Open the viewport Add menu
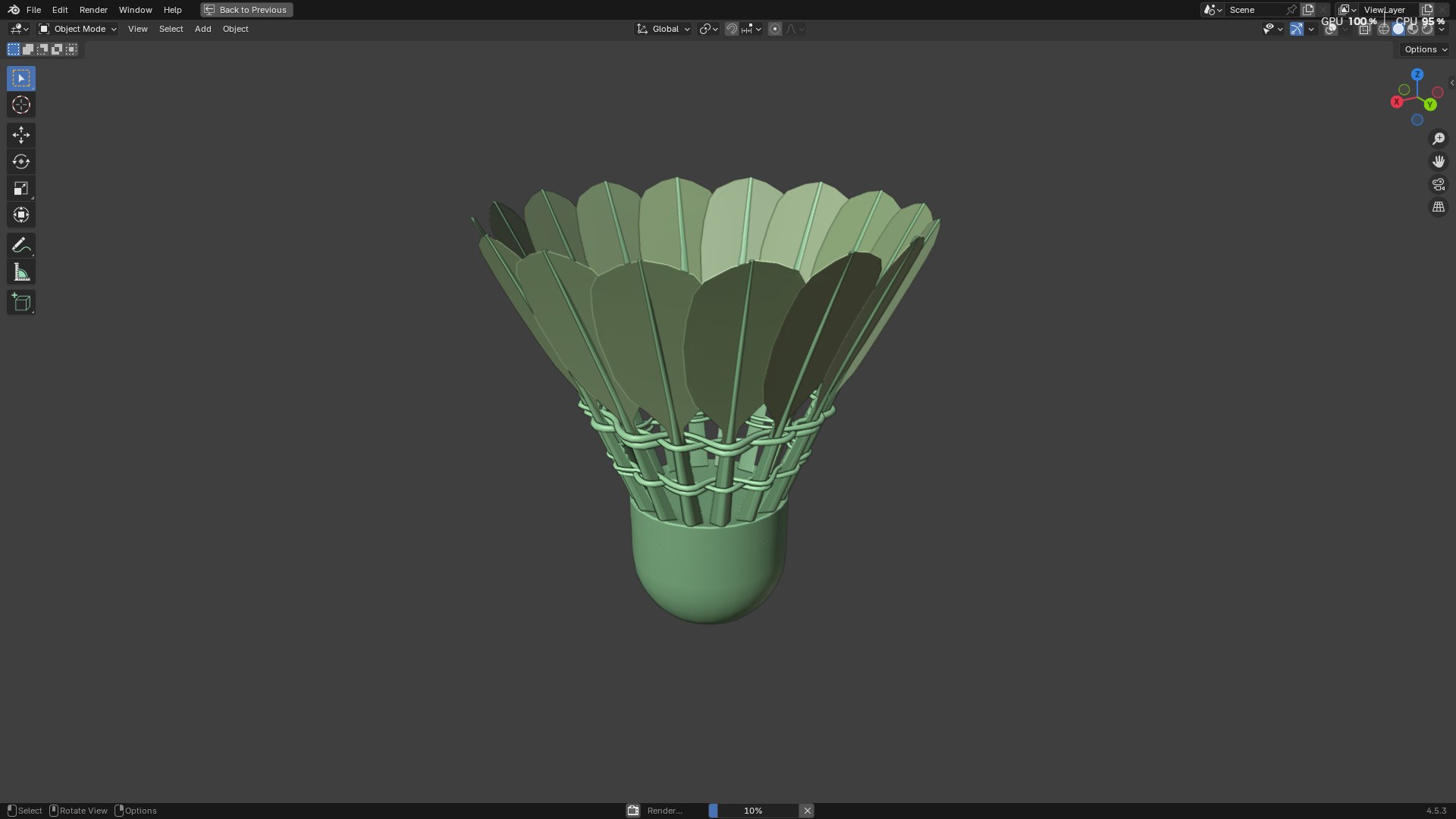The height and width of the screenshot is (819, 1456). [x=202, y=29]
